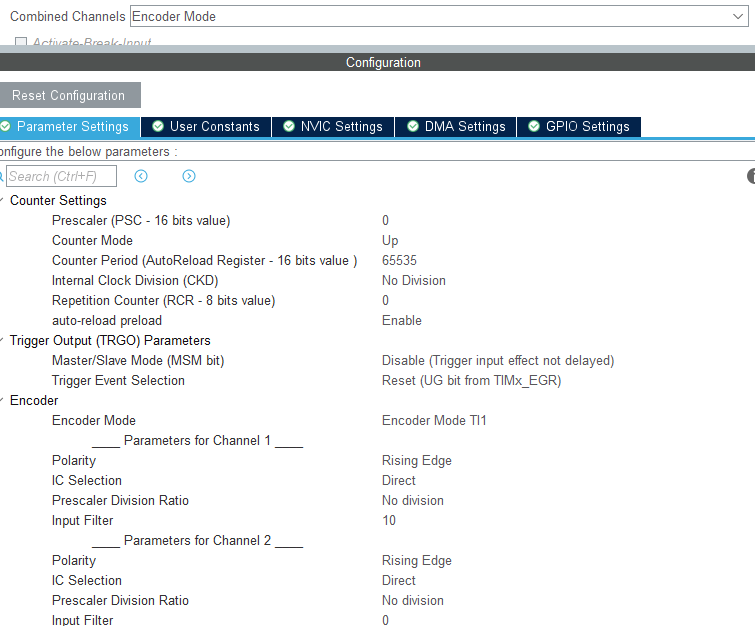This screenshot has width=755, height=626.
Task: Click the info icon at right edge
Action: point(752,176)
